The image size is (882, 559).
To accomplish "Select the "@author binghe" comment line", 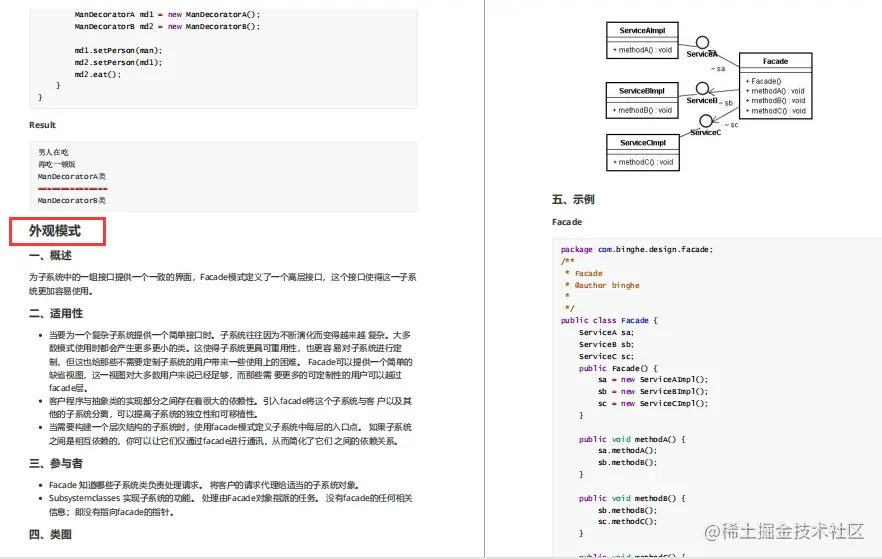I will [x=607, y=285].
